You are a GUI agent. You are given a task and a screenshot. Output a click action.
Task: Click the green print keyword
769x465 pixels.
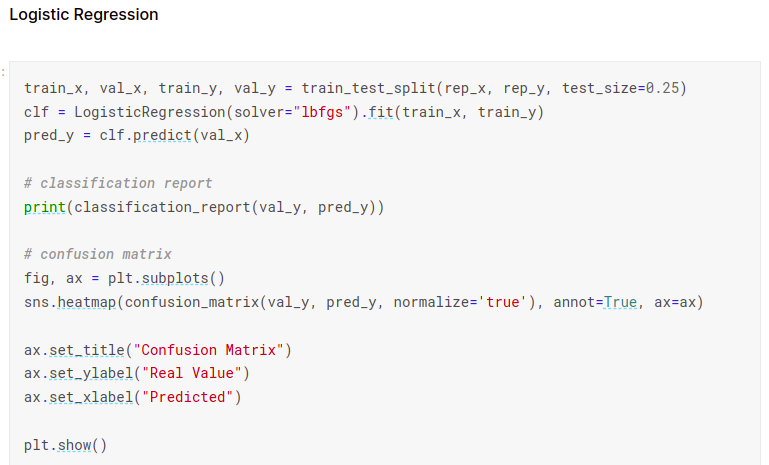[44, 207]
